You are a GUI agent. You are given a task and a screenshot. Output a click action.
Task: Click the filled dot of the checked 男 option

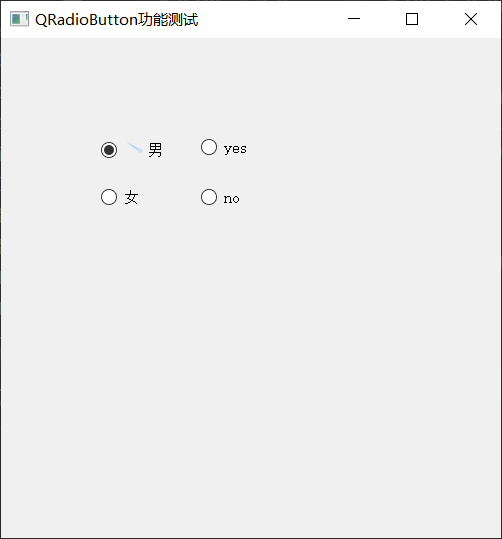coord(109,150)
